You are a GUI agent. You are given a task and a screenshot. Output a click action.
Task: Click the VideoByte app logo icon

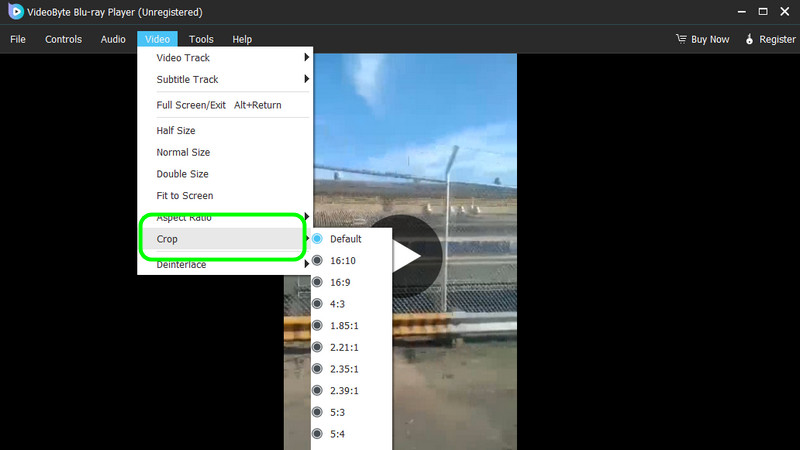pyautogui.click(x=16, y=11)
